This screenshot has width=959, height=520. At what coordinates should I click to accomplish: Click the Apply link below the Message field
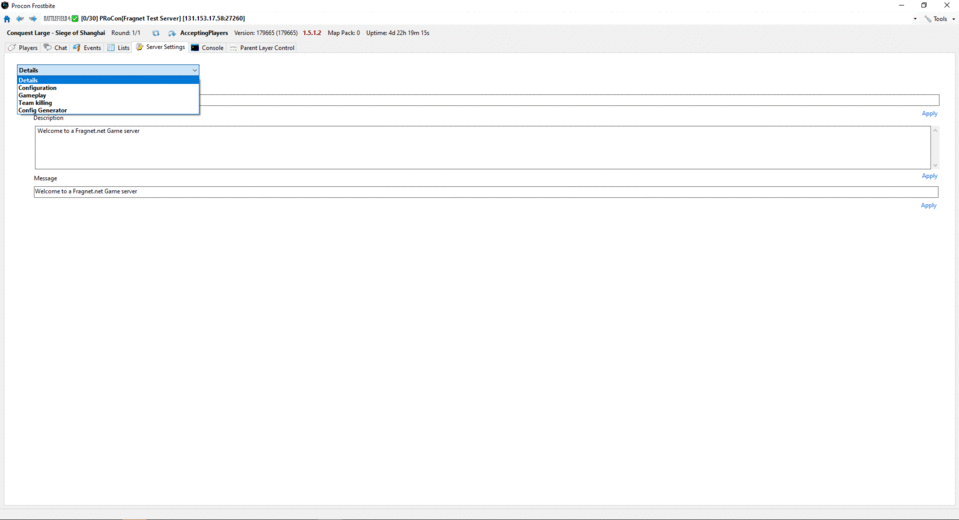click(928, 206)
